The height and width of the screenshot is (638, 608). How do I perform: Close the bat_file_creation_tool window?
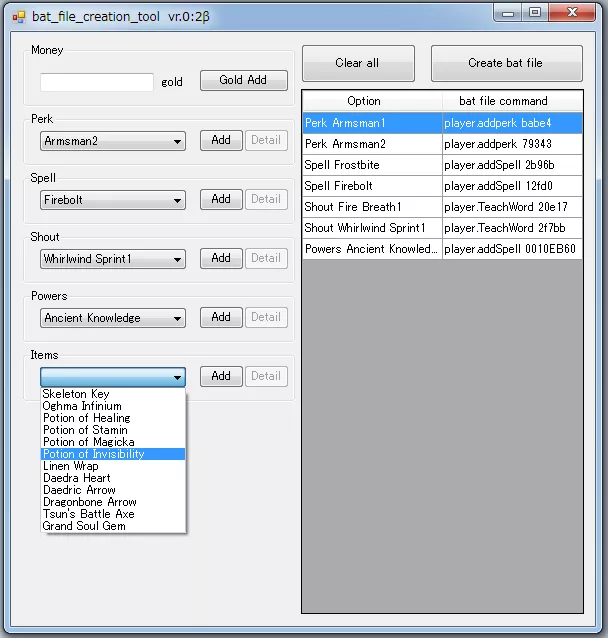click(x=572, y=13)
